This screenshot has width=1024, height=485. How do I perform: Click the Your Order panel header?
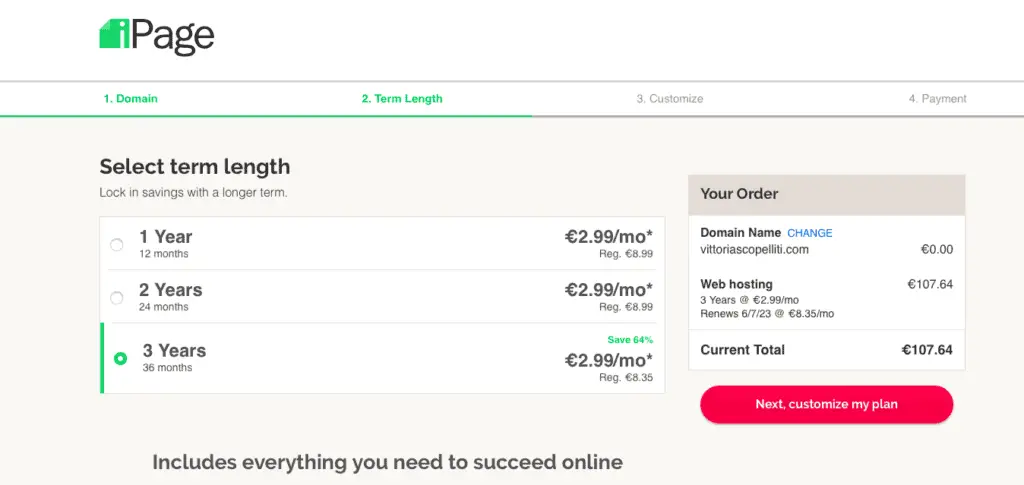pos(827,195)
